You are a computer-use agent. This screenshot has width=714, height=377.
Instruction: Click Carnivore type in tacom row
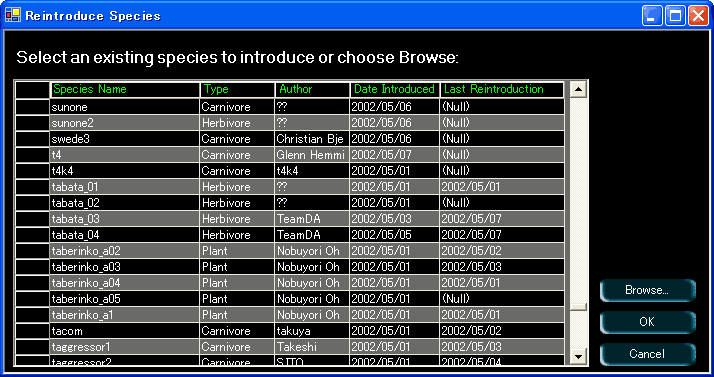point(238,331)
